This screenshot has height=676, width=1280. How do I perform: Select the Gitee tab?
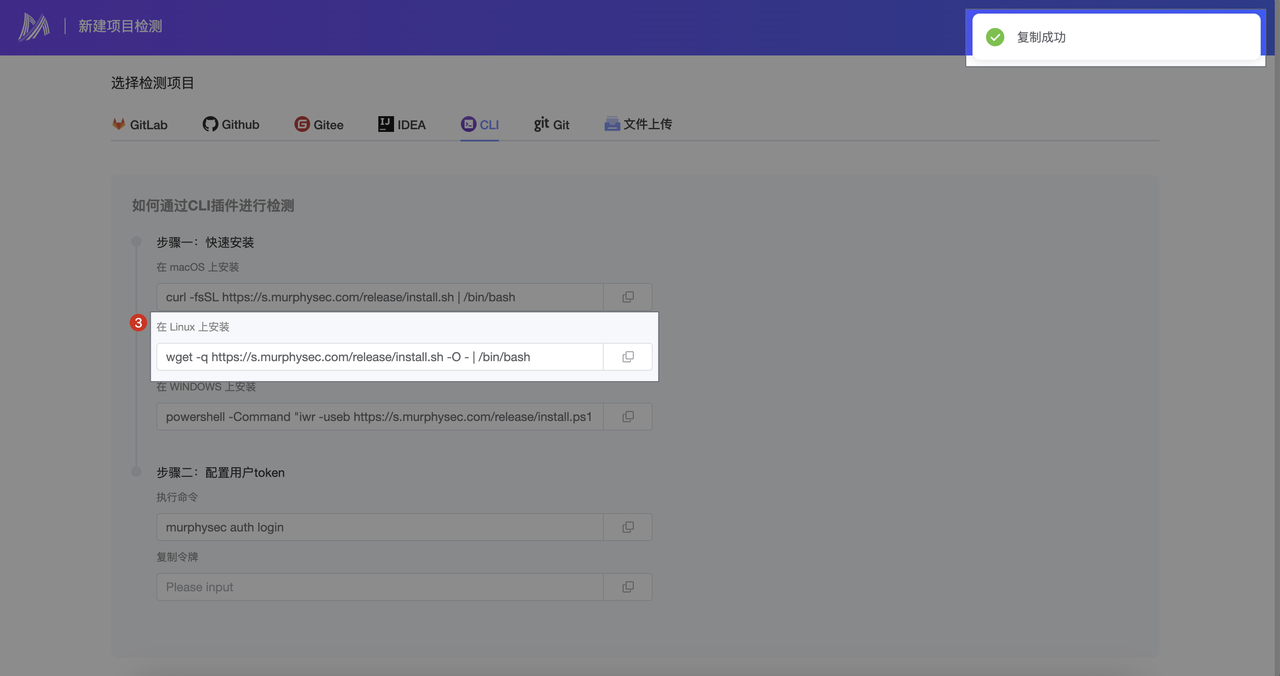pos(319,125)
